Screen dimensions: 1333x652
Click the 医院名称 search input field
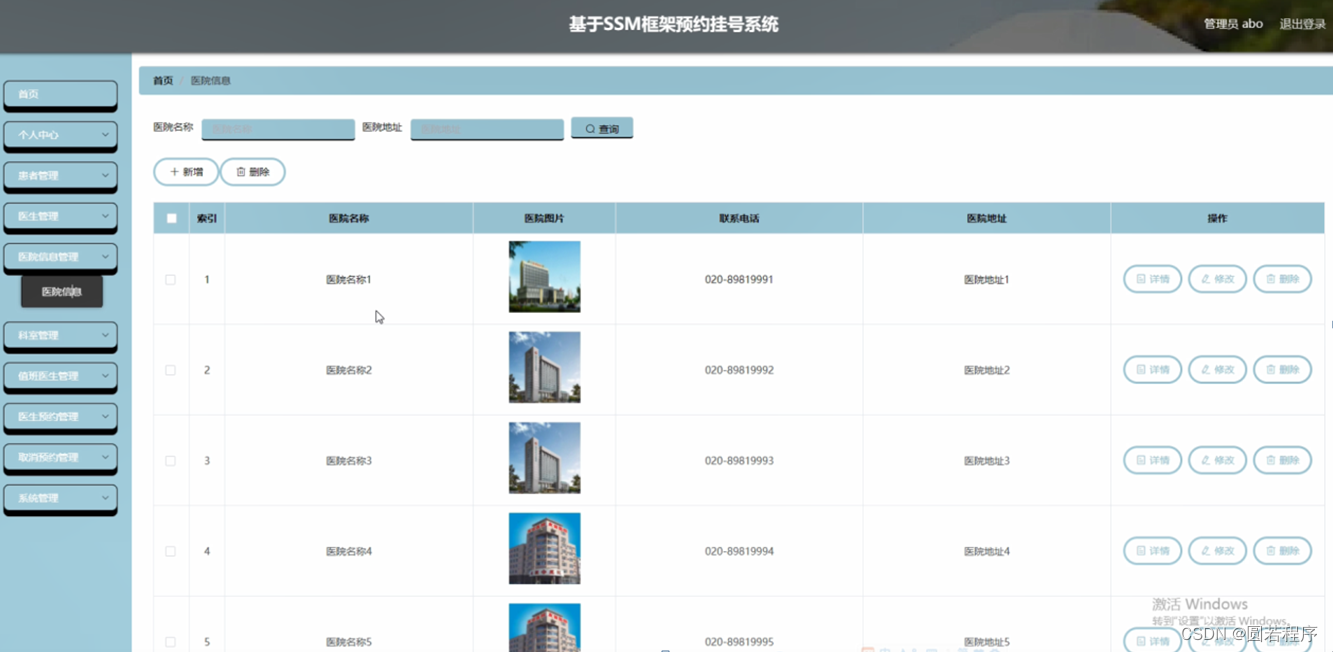pyautogui.click(x=277, y=128)
